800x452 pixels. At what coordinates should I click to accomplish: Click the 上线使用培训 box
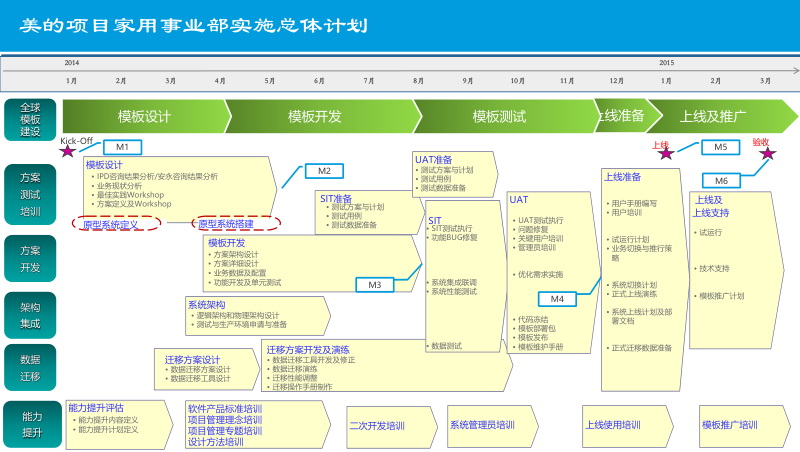click(x=628, y=425)
